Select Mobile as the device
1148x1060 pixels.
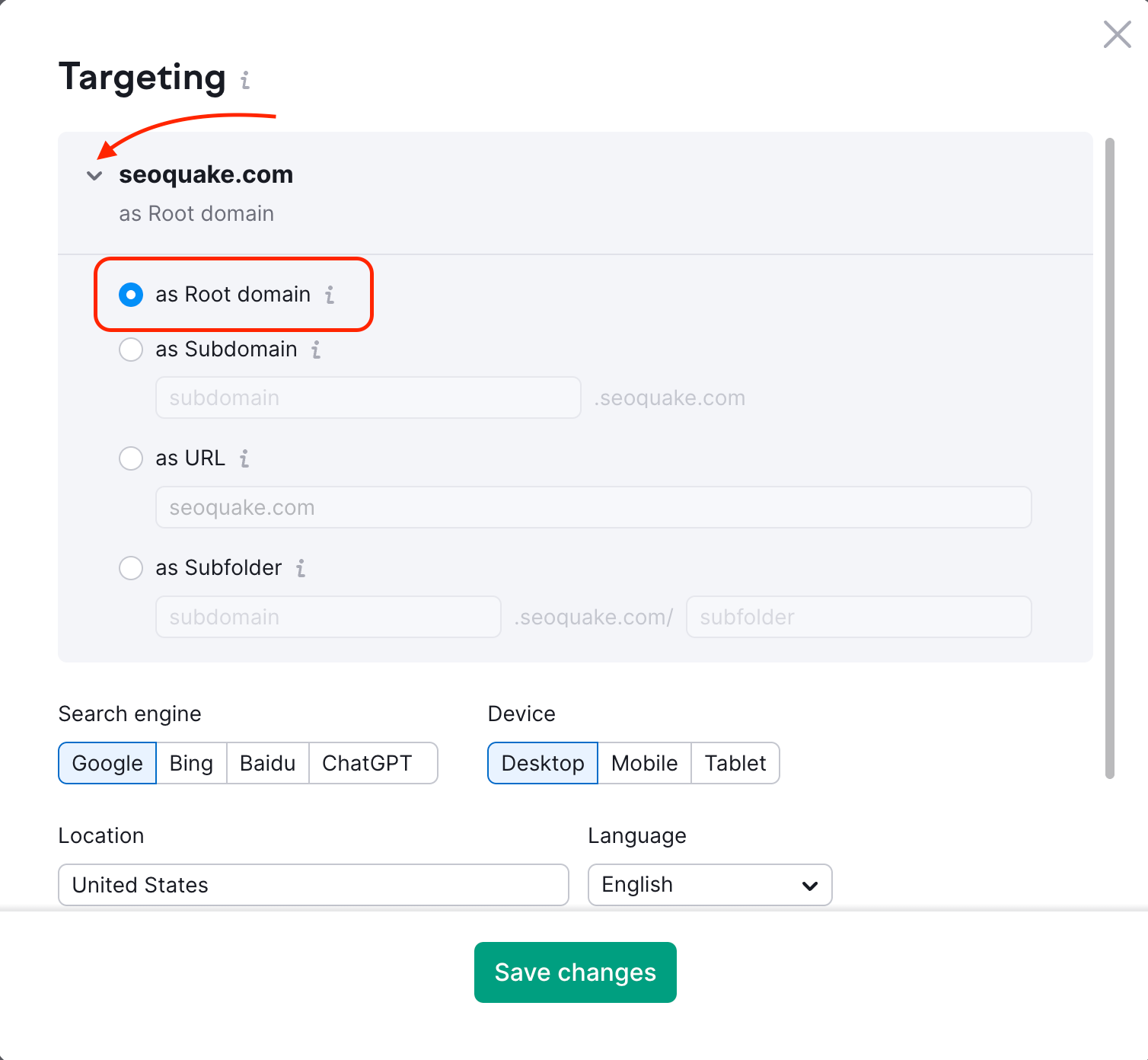click(x=644, y=763)
